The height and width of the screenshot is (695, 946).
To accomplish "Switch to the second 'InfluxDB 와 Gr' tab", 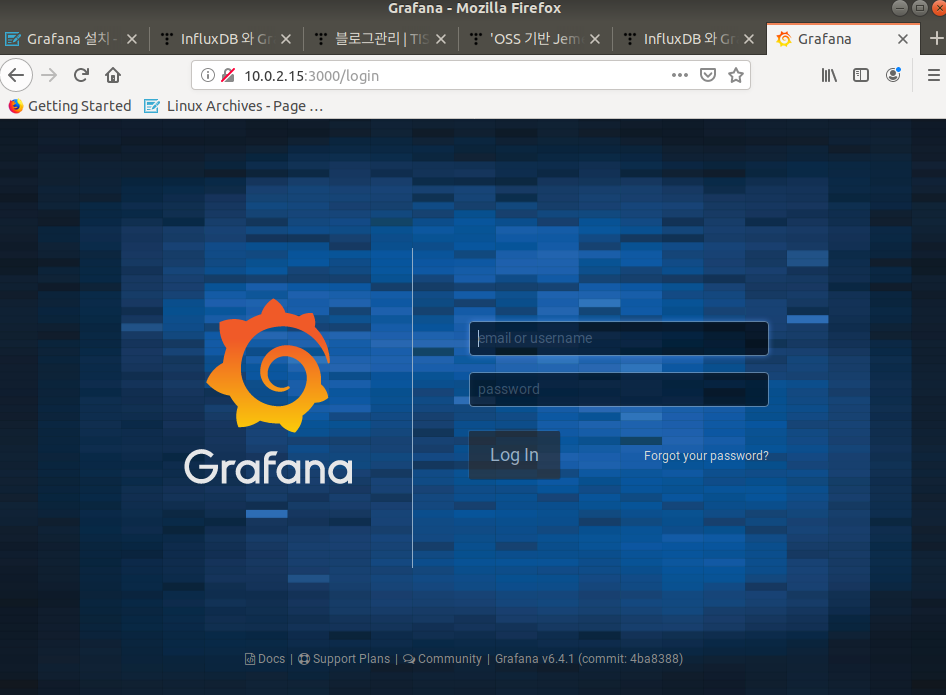I will coord(689,39).
